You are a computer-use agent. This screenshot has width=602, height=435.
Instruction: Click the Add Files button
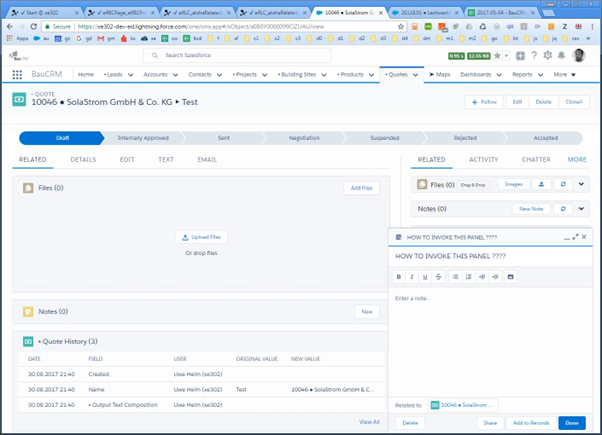361,188
